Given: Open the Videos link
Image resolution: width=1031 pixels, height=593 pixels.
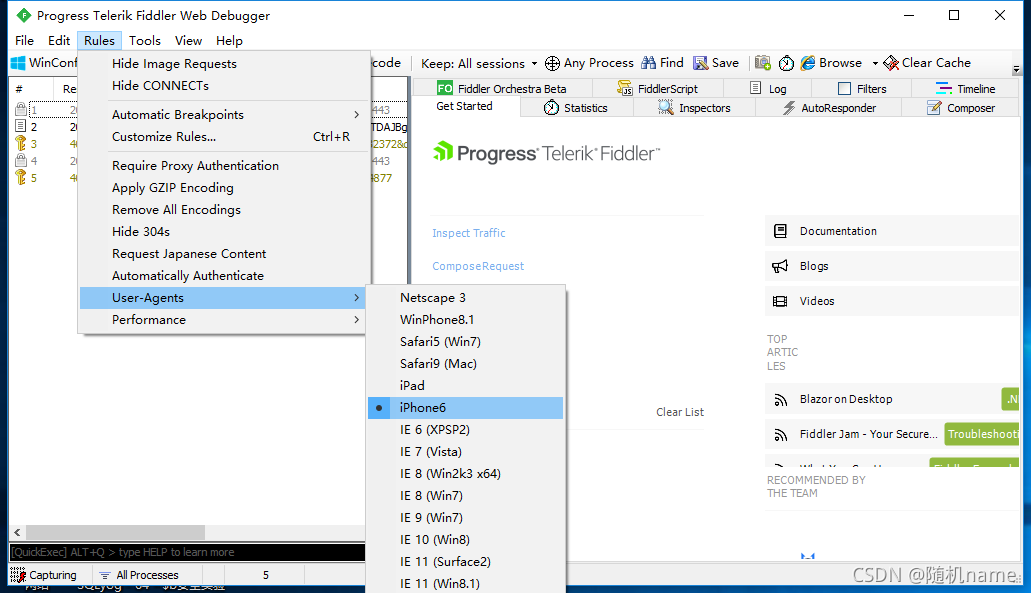Looking at the screenshot, I should coord(817,301).
